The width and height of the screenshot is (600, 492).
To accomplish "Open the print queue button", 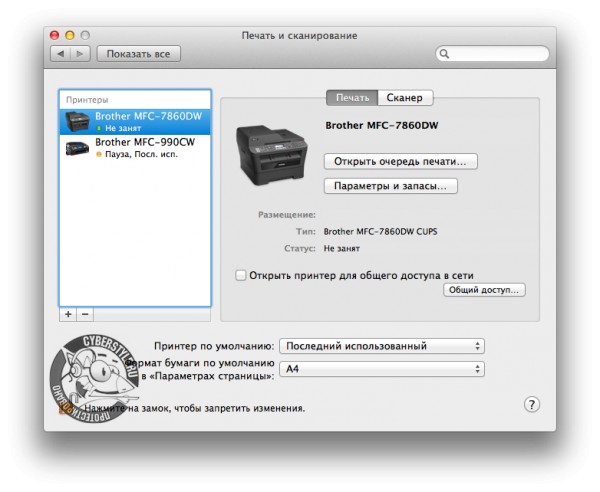I will (401, 161).
